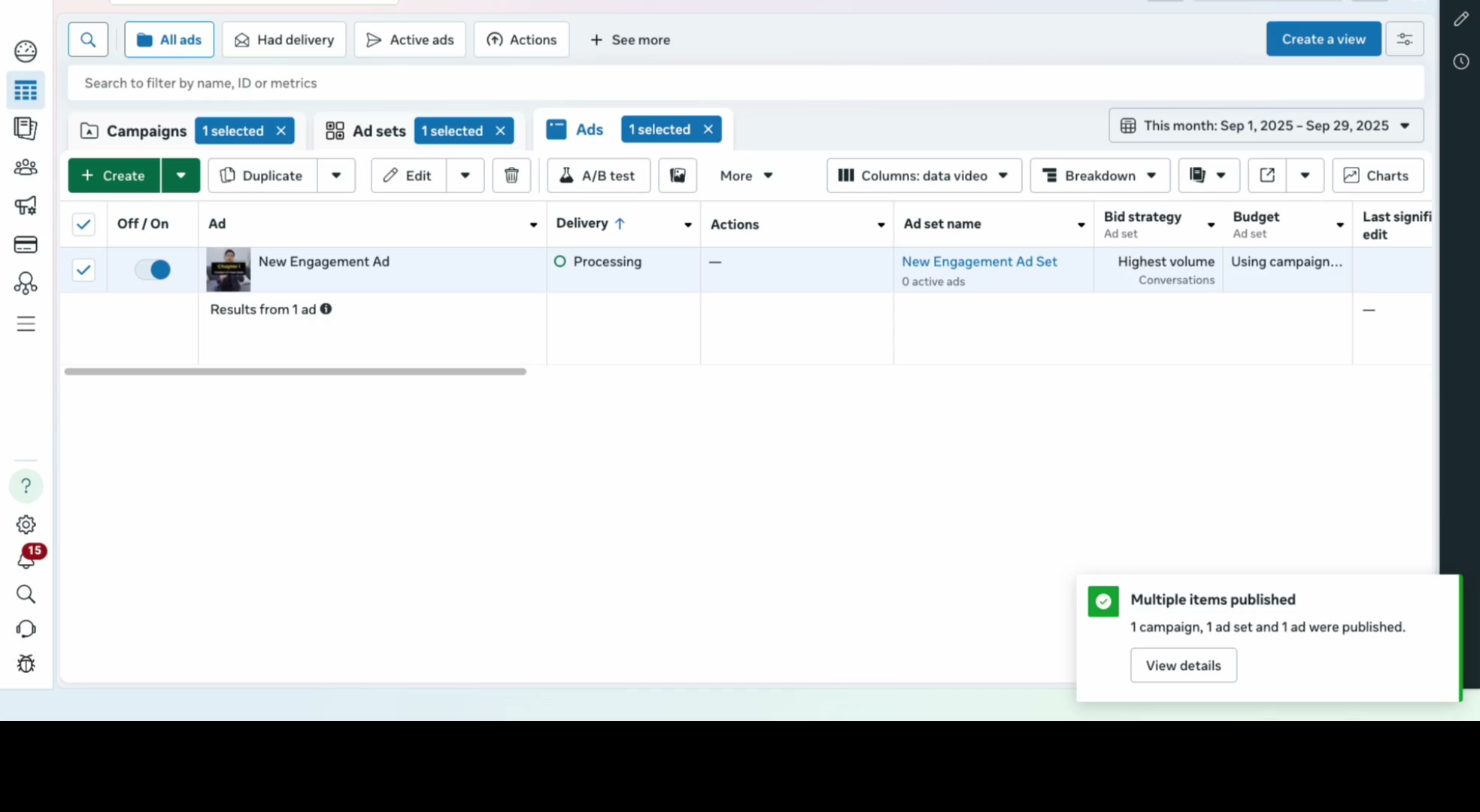Clear the Ads 1 selected filter

708,129
